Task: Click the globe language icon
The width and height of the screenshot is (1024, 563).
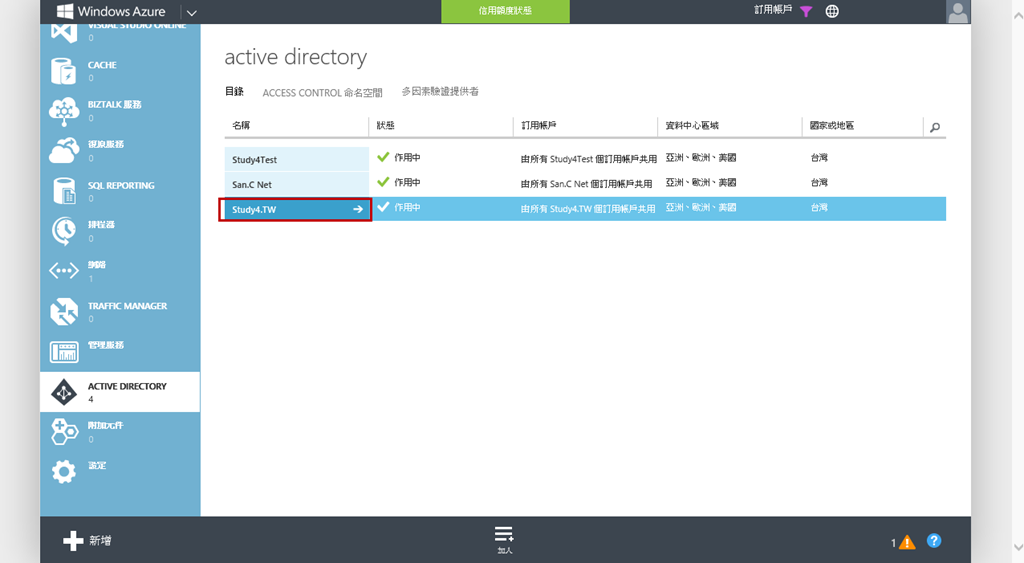Action: (x=832, y=11)
